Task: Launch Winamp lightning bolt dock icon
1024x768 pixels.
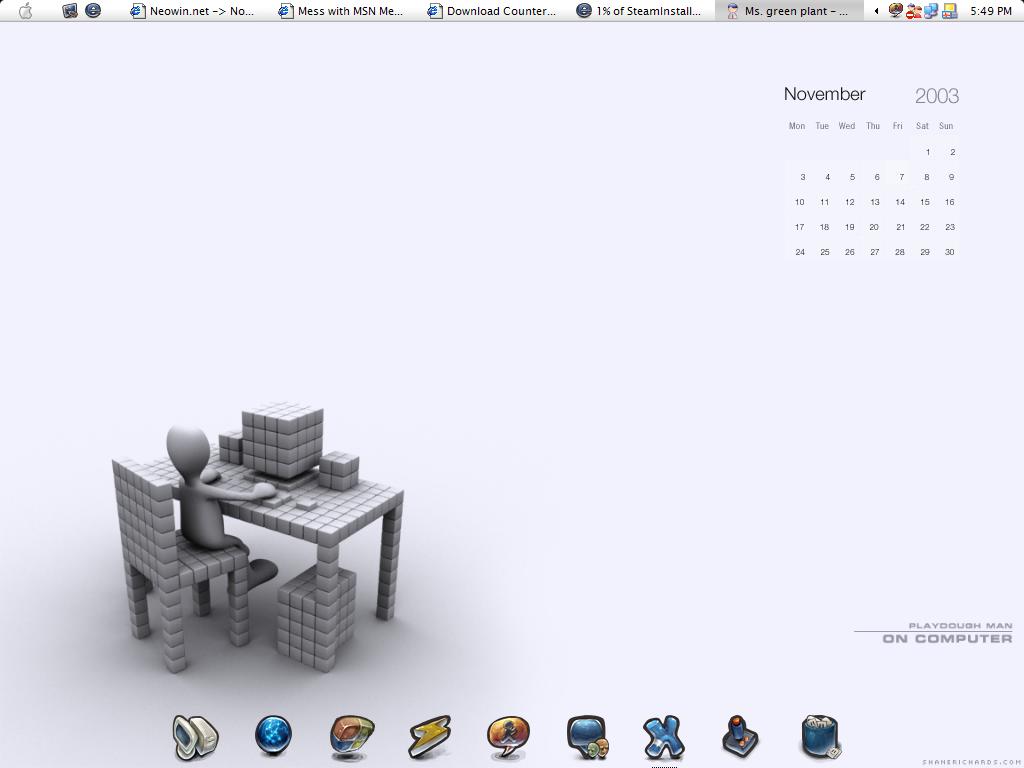Action: (x=430, y=738)
